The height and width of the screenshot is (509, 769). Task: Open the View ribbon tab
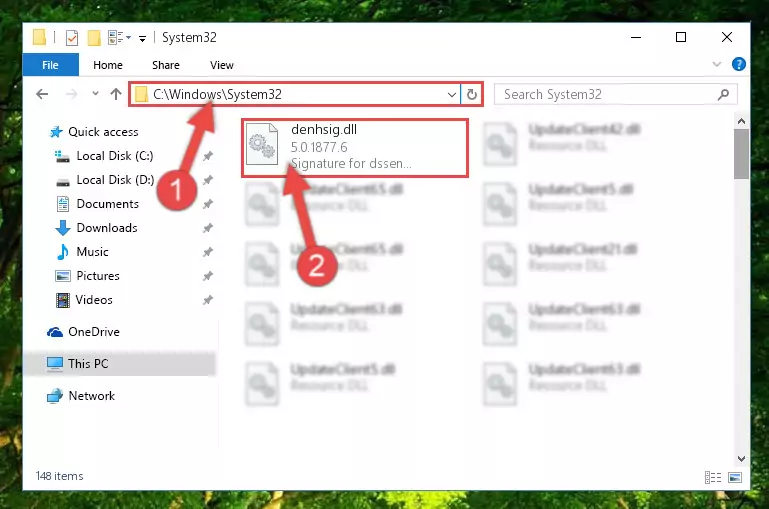(x=222, y=65)
